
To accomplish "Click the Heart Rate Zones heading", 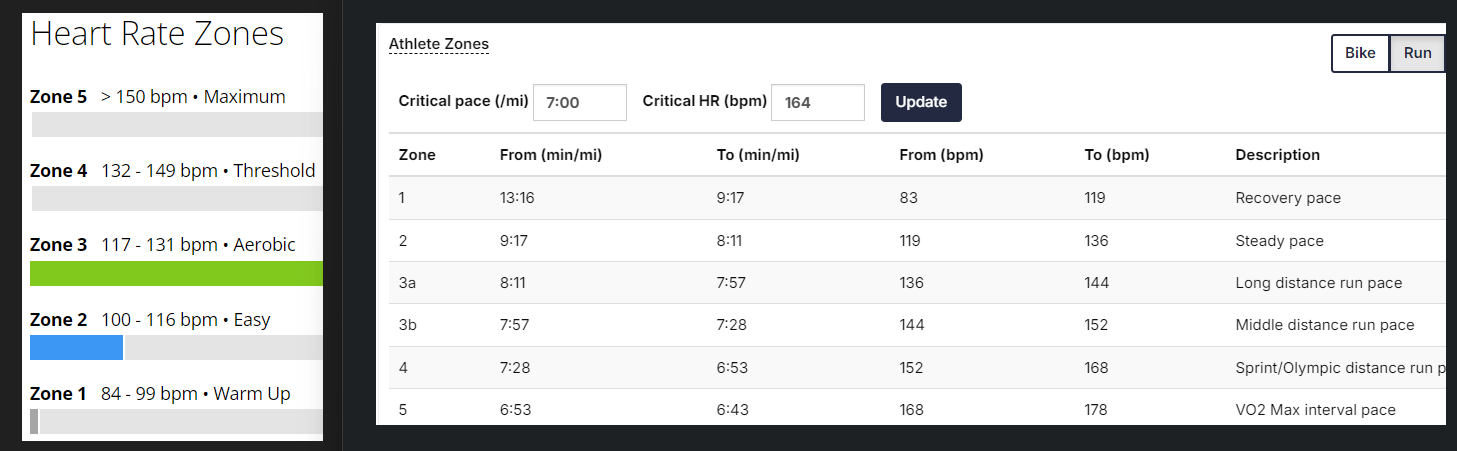I will pos(157,34).
